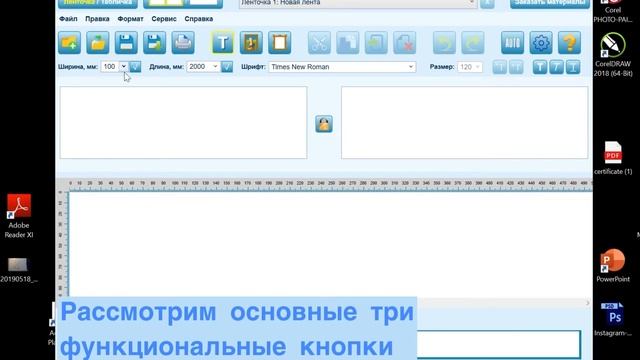
Task: Click the Ленточка / Табличка mode button
Action: pos(98,3)
